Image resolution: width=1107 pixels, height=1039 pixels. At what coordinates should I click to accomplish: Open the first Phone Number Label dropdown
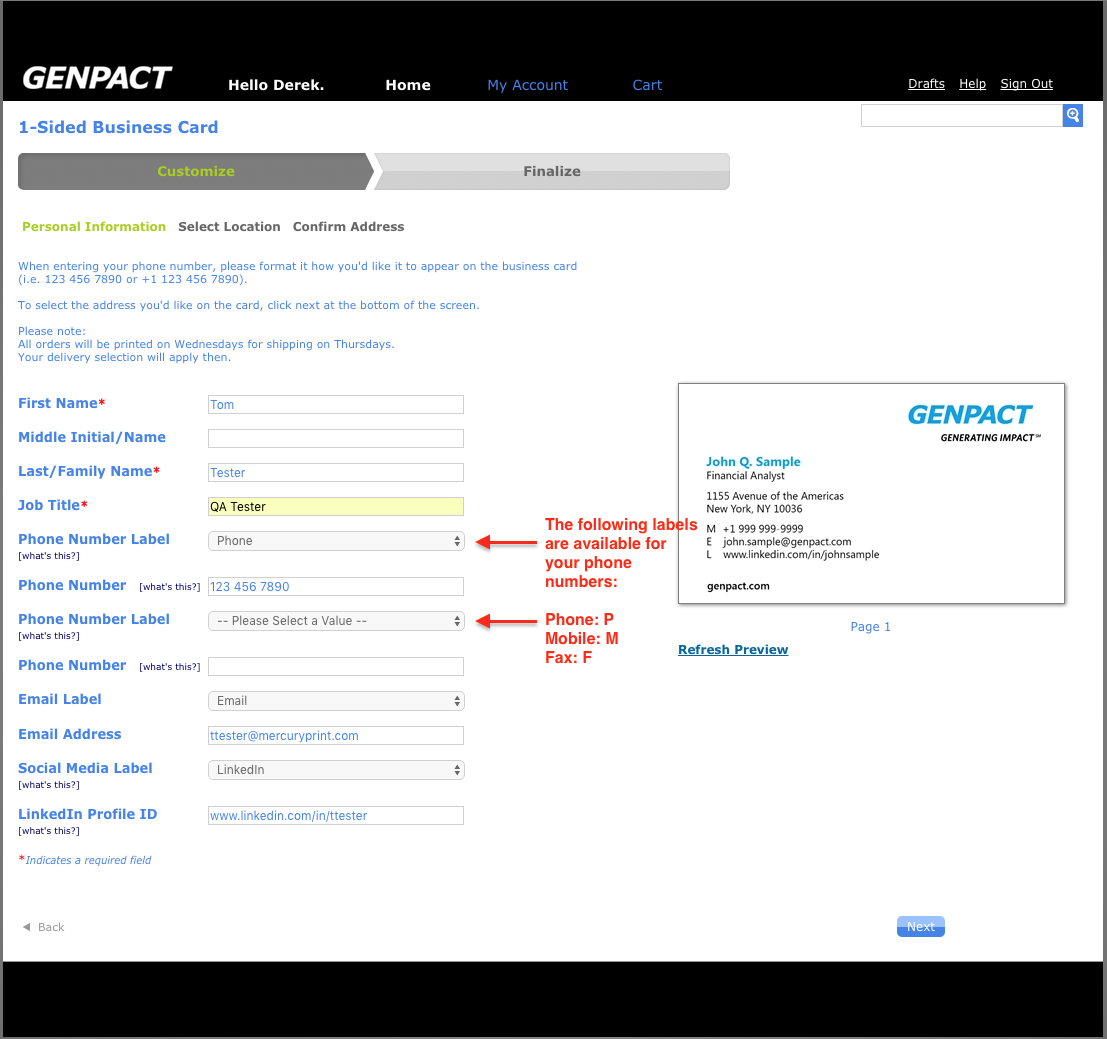pos(336,541)
